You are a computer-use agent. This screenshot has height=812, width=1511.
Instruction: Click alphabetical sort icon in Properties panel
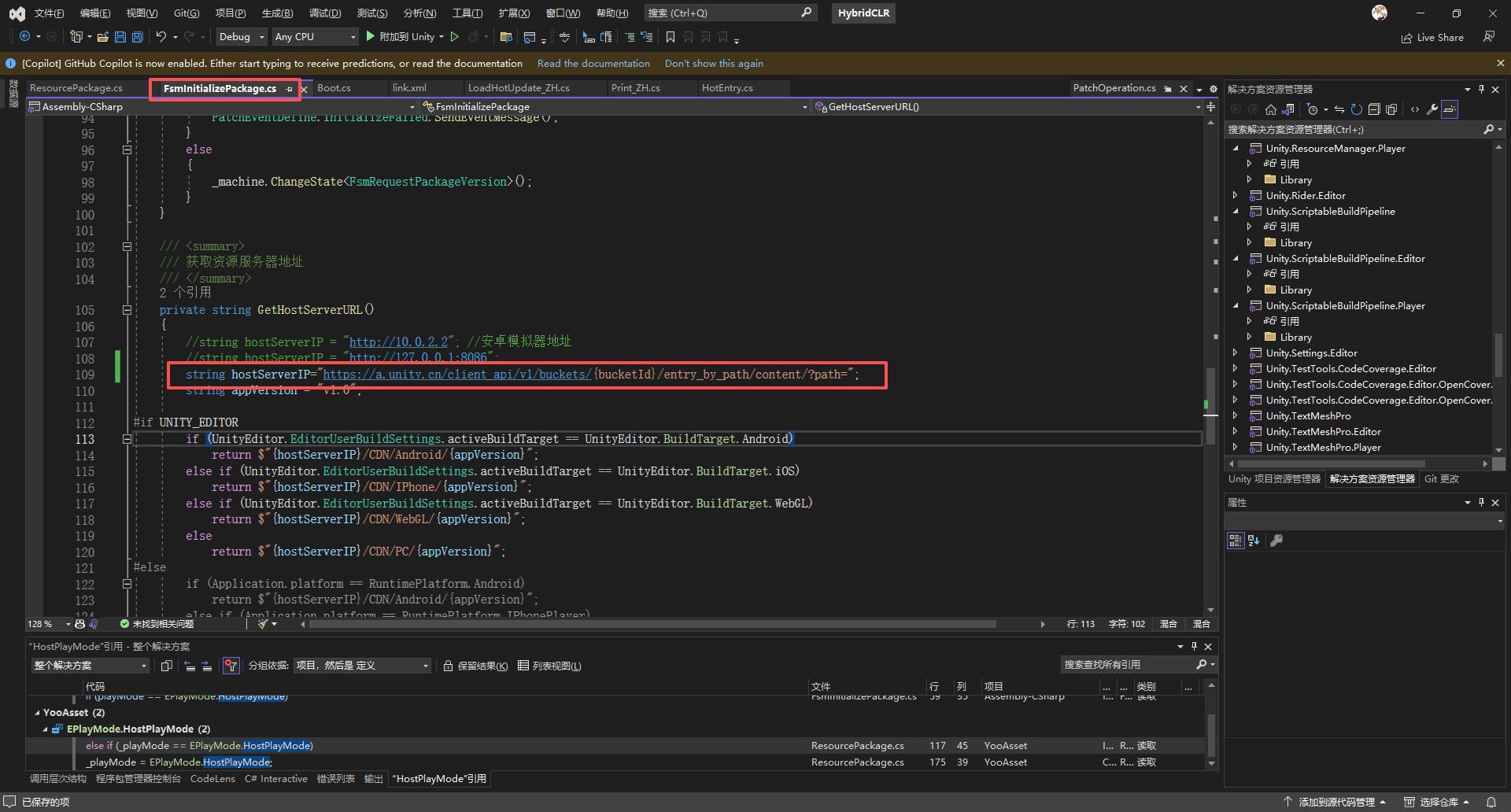(1254, 541)
